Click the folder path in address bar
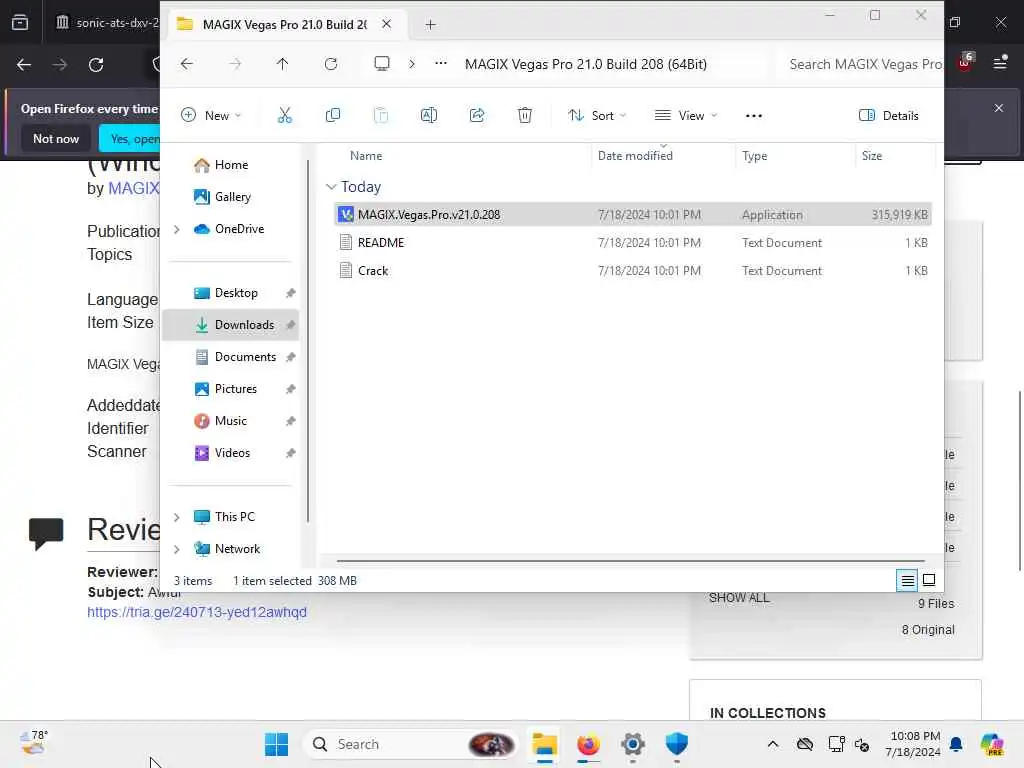Screen dimensions: 1024x768 tap(586, 64)
